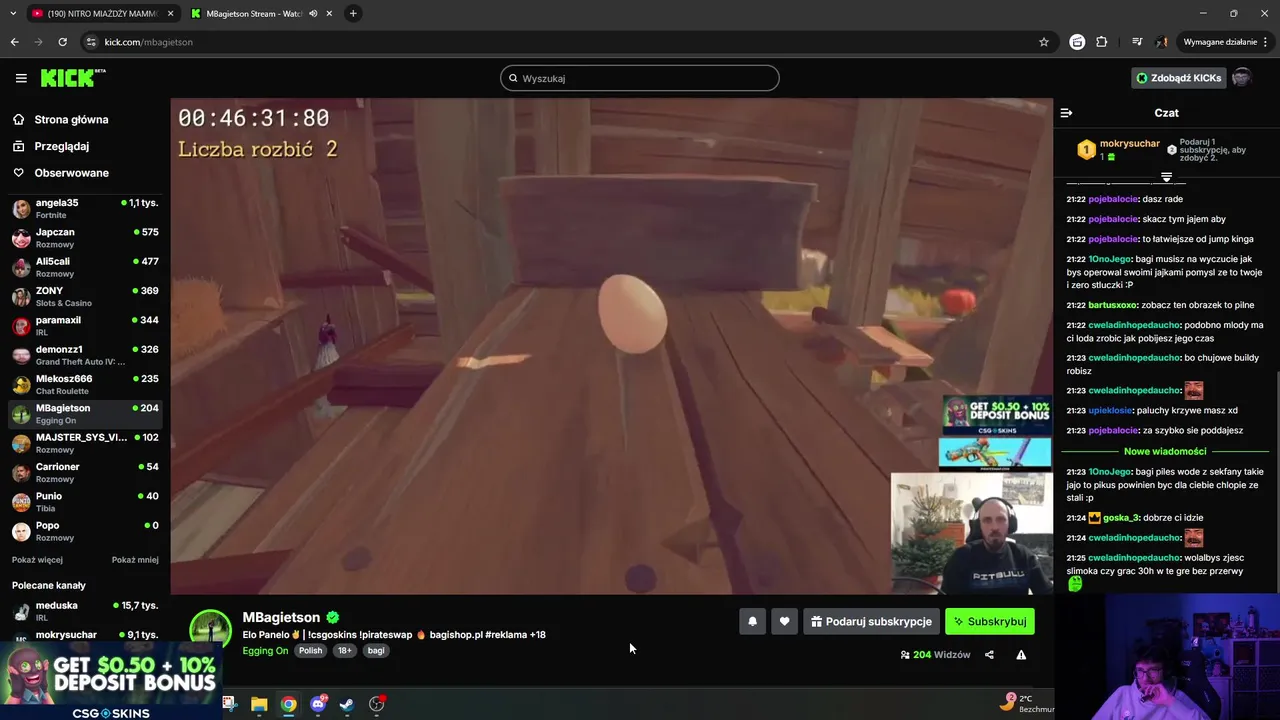Open the Chrome extensions puzzle icon
Image resolution: width=1280 pixels, height=720 pixels.
(x=1102, y=42)
